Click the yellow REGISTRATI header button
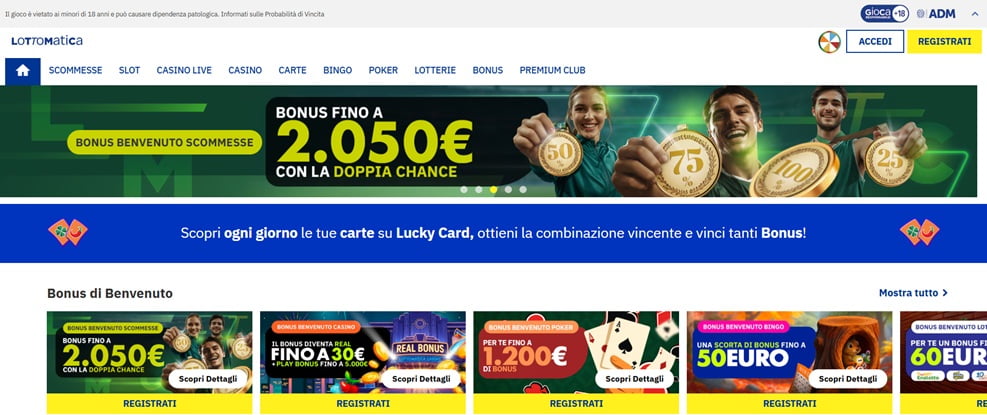The width and height of the screenshot is (987, 415). (x=944, y=42)
